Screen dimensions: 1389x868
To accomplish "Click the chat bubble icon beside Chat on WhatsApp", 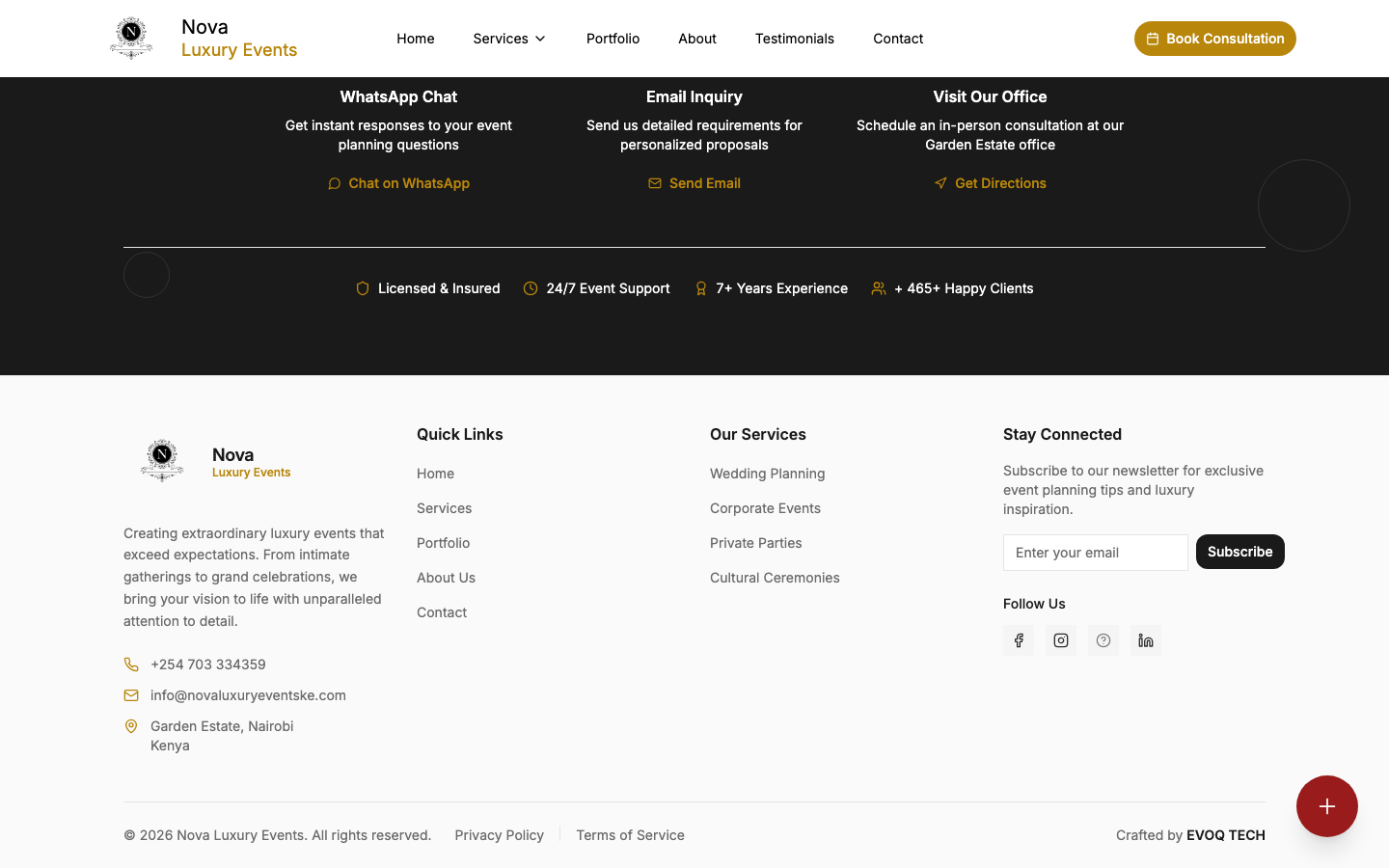I will [x=335, y=183].
